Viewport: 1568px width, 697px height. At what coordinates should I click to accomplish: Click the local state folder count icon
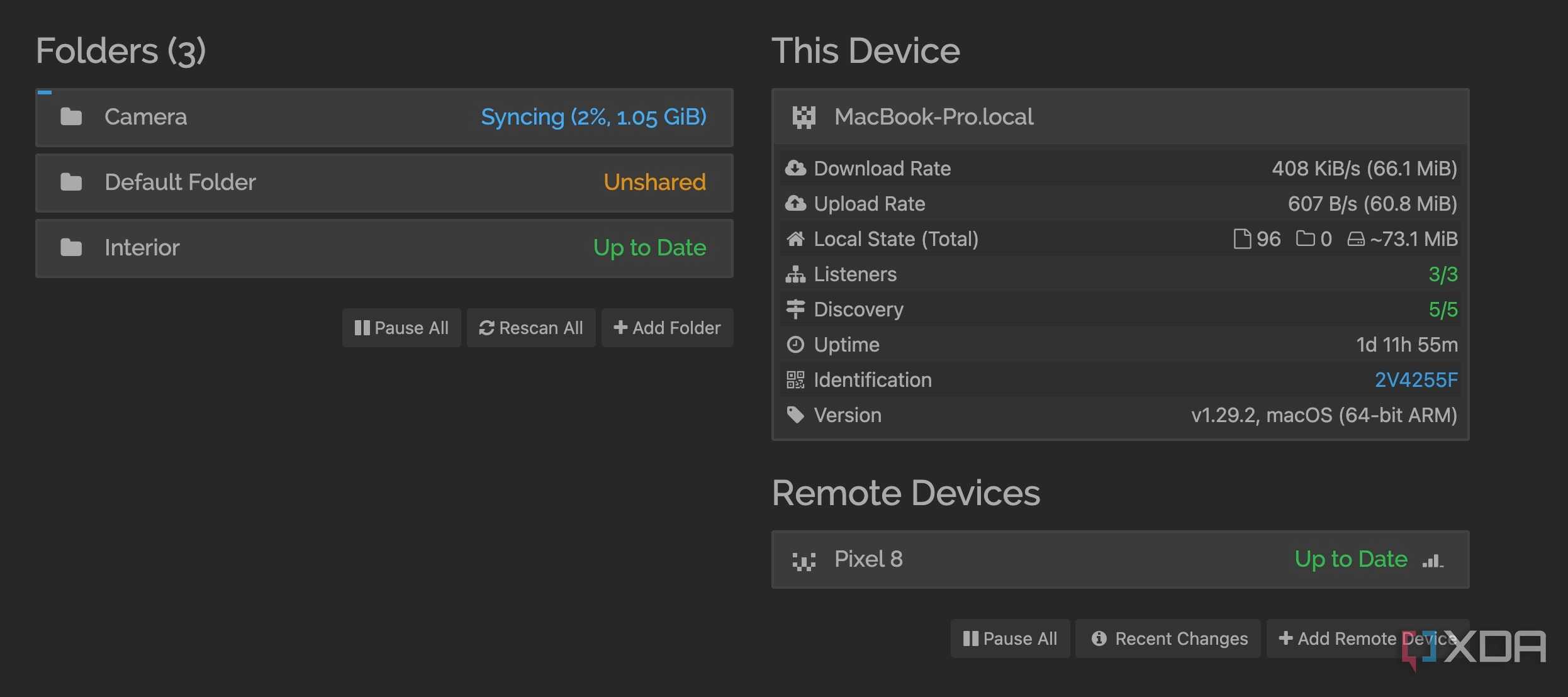coord(1305,238)
